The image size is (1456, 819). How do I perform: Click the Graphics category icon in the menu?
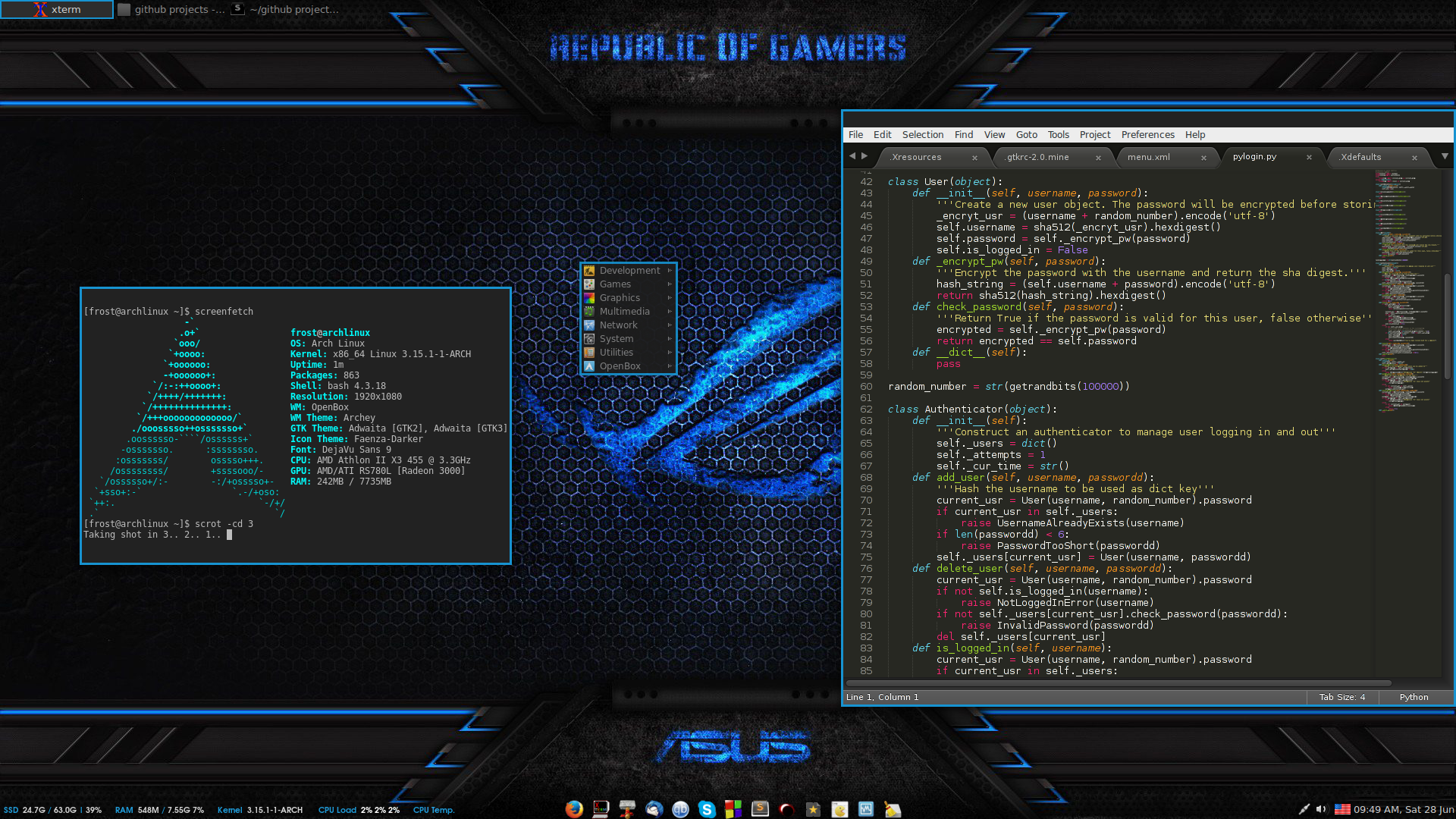pos(589,298)
